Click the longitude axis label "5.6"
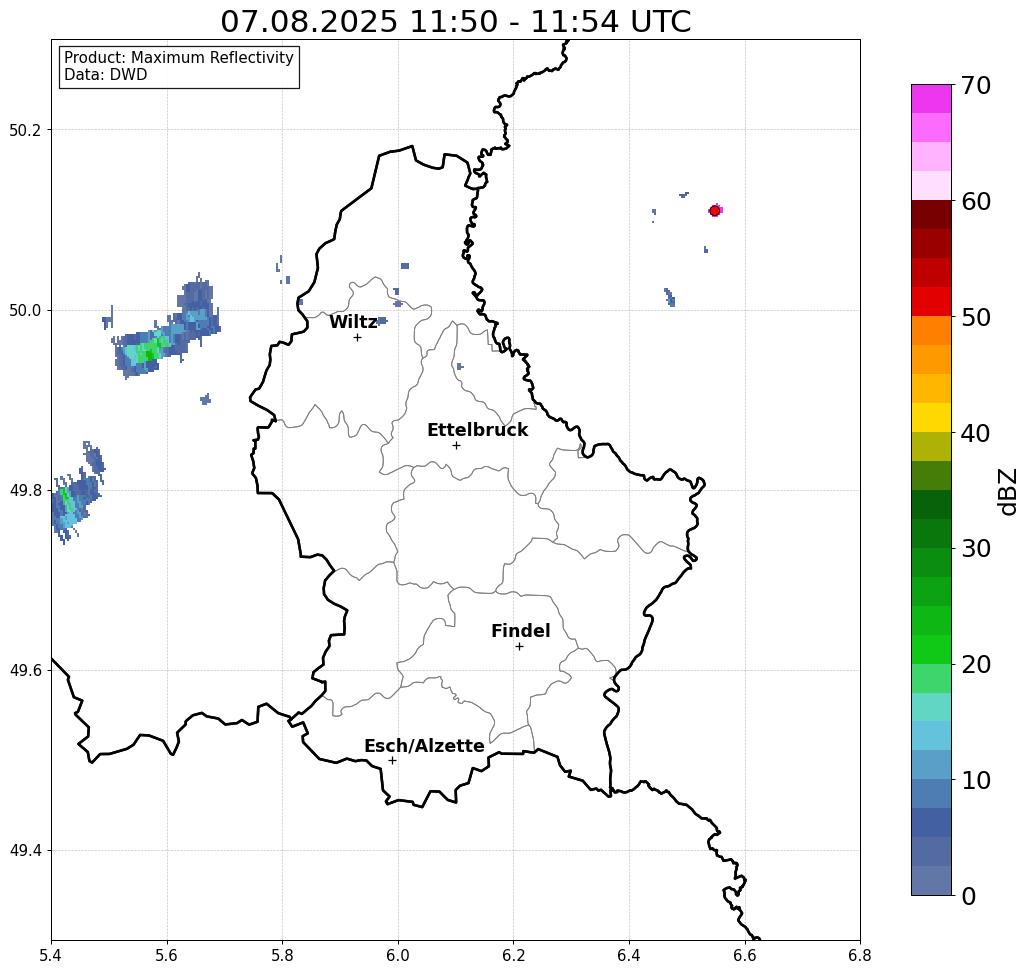 point(167,955)
